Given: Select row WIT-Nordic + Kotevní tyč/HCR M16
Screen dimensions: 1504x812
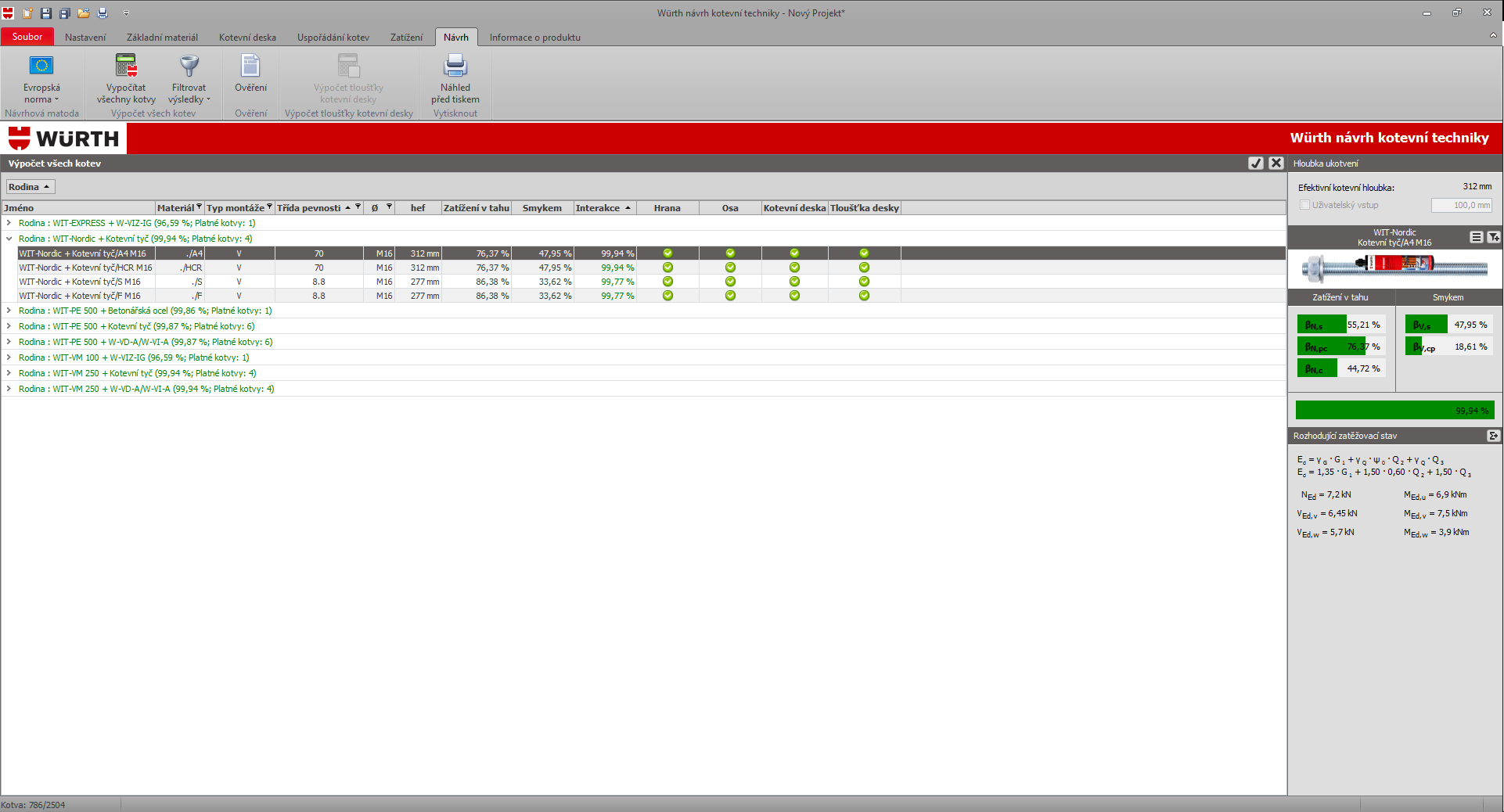Looking at the screenshot, I should point(651,268).
